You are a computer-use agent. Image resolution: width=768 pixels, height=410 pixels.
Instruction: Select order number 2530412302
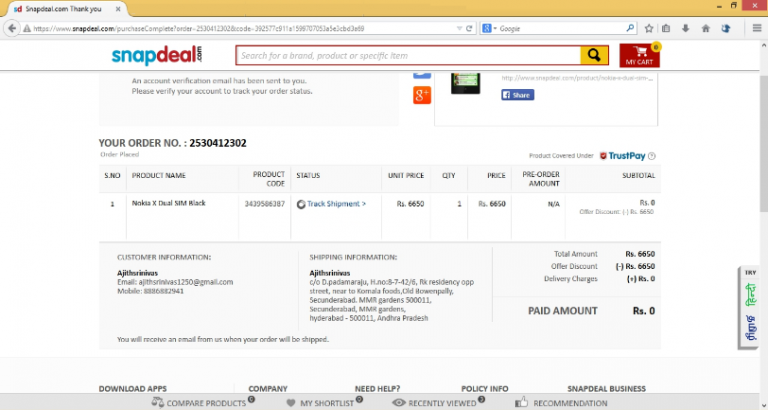218,143
